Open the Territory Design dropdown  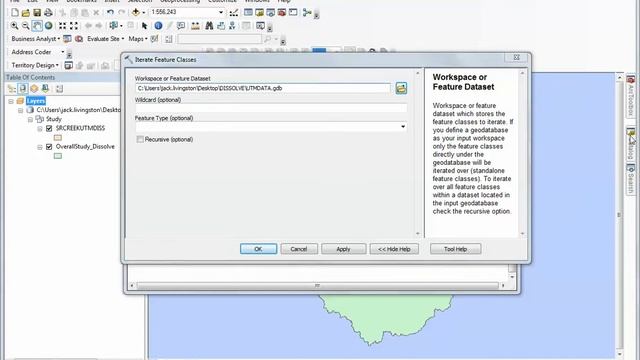pyautogui.click(x=35, y=65)
